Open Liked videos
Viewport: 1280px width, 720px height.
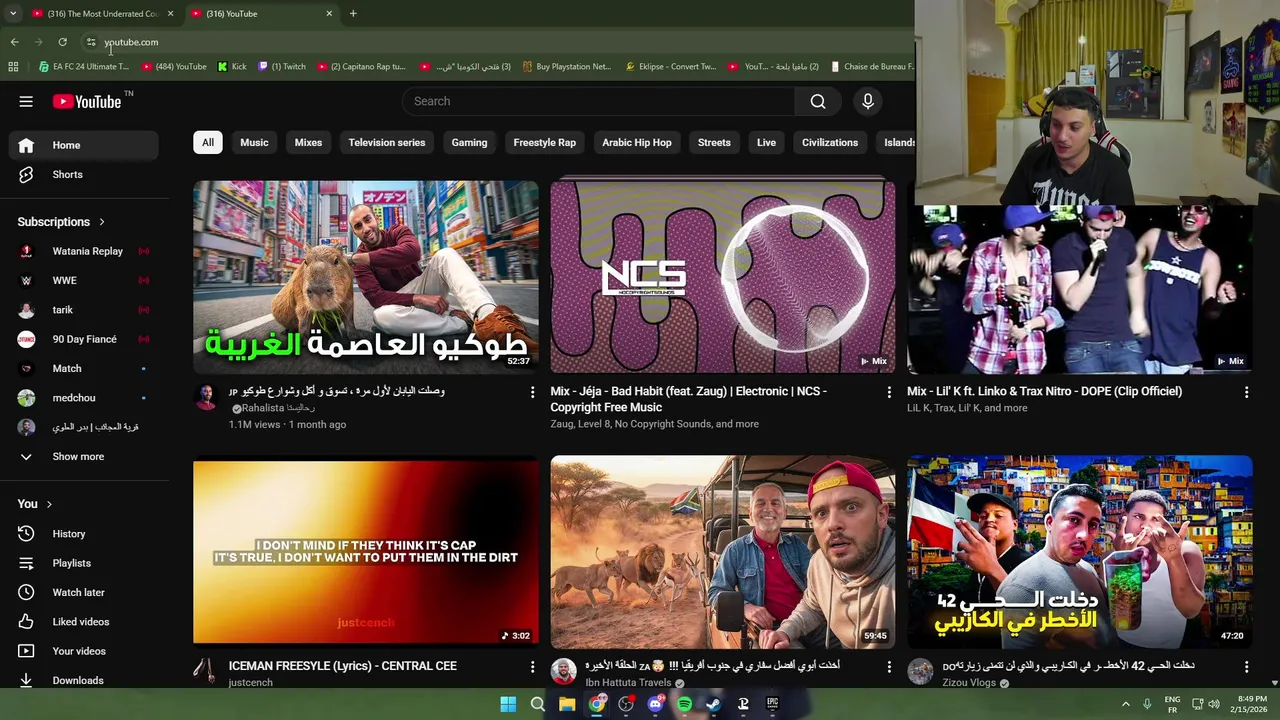pyautogui.click(x=84, y=622)
